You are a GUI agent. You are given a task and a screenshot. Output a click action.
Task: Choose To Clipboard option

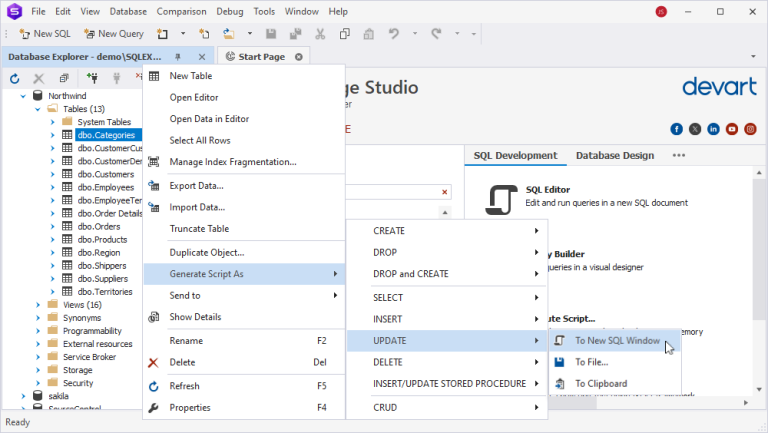point(614,384)
